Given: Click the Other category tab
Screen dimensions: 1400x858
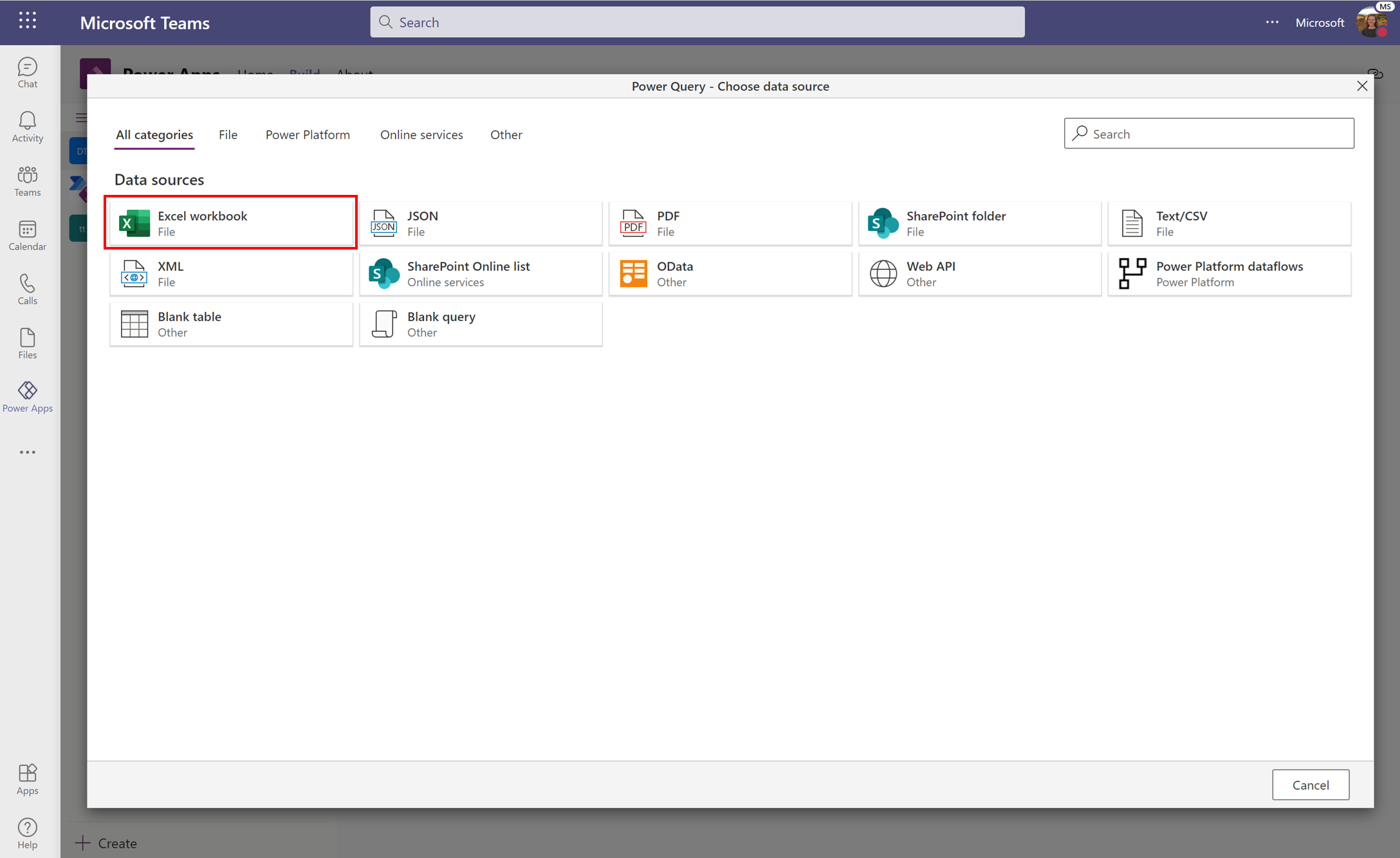Looking at the screenshot, I should [x=505, y=134].
